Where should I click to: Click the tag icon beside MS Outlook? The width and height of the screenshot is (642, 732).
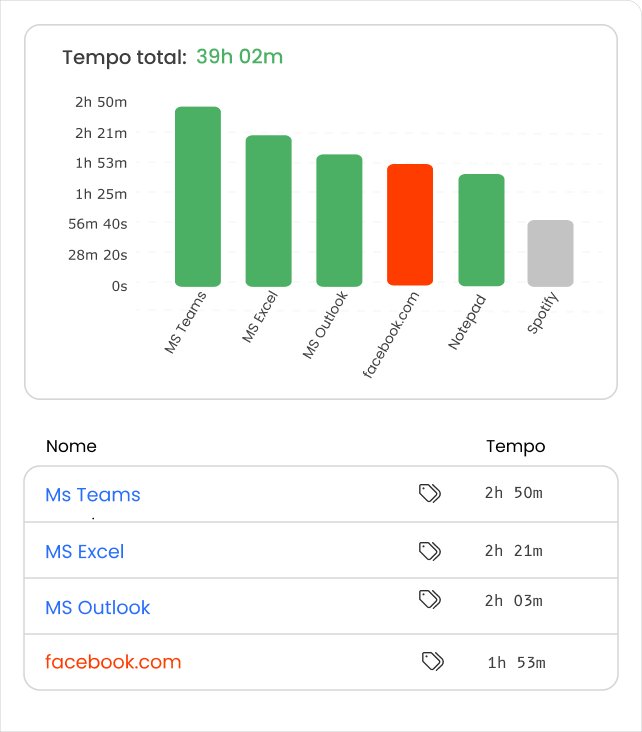click(430, 599)
